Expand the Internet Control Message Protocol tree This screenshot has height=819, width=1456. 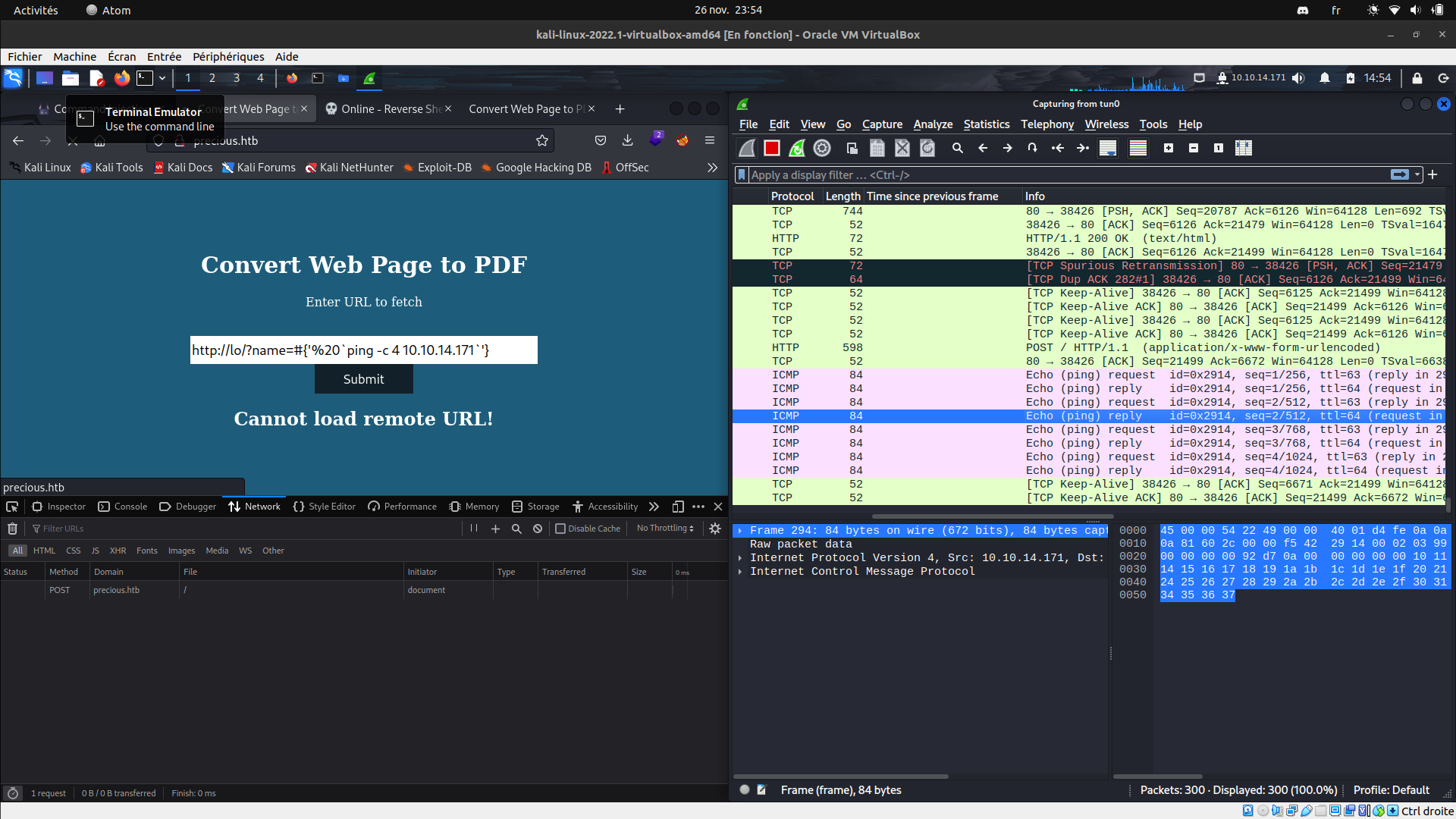[740, 572]
